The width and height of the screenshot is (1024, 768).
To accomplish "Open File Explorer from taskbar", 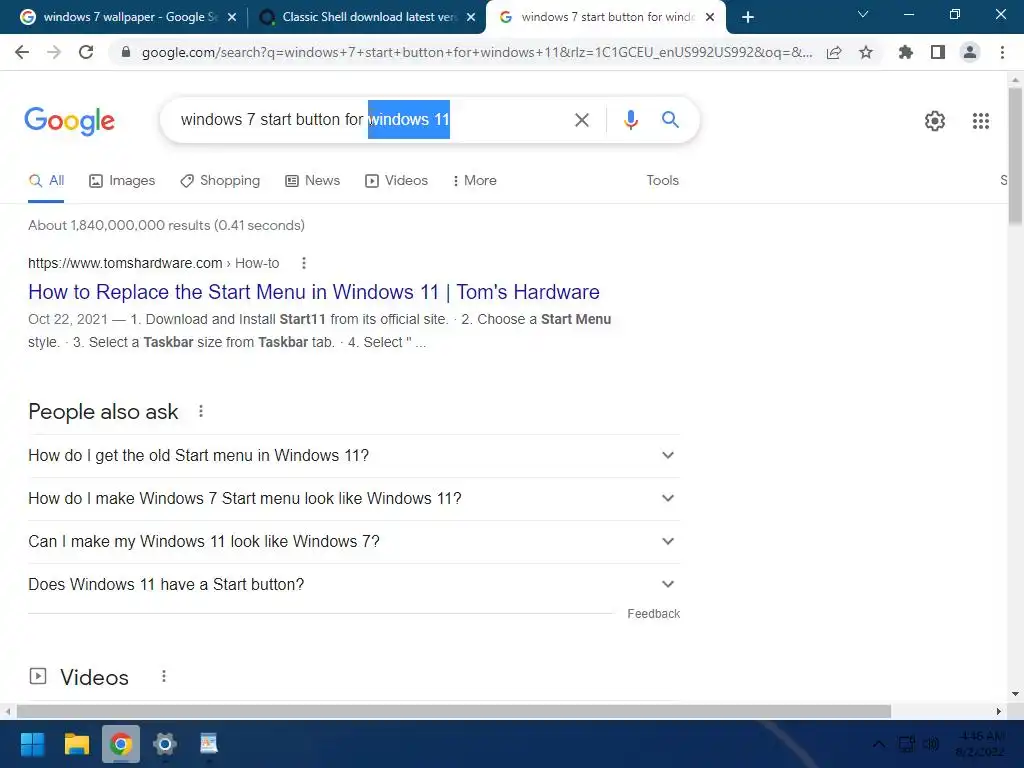I will [x=76, y=744].
